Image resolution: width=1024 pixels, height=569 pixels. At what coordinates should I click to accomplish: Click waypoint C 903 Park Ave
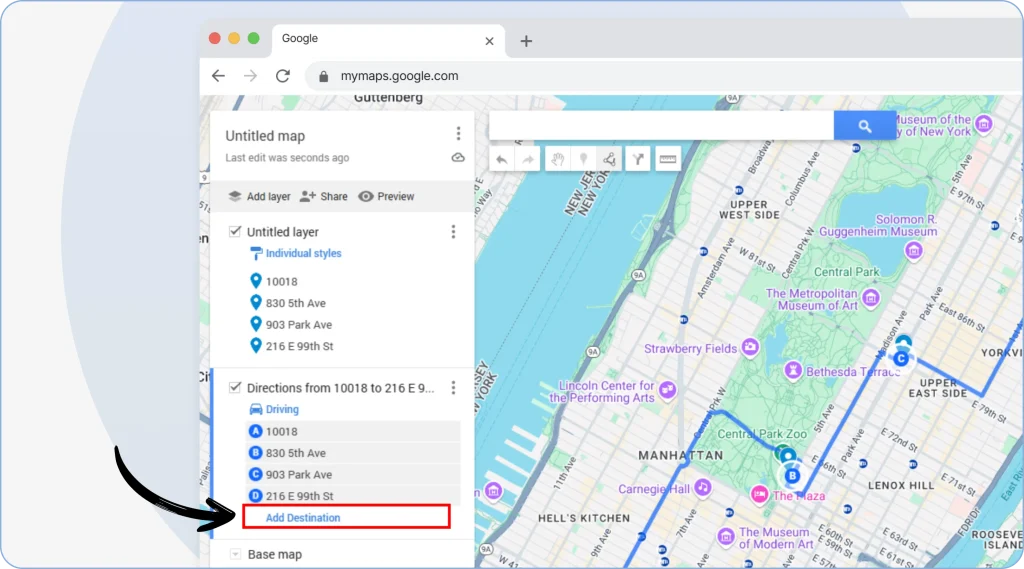(x=353, y=474)
